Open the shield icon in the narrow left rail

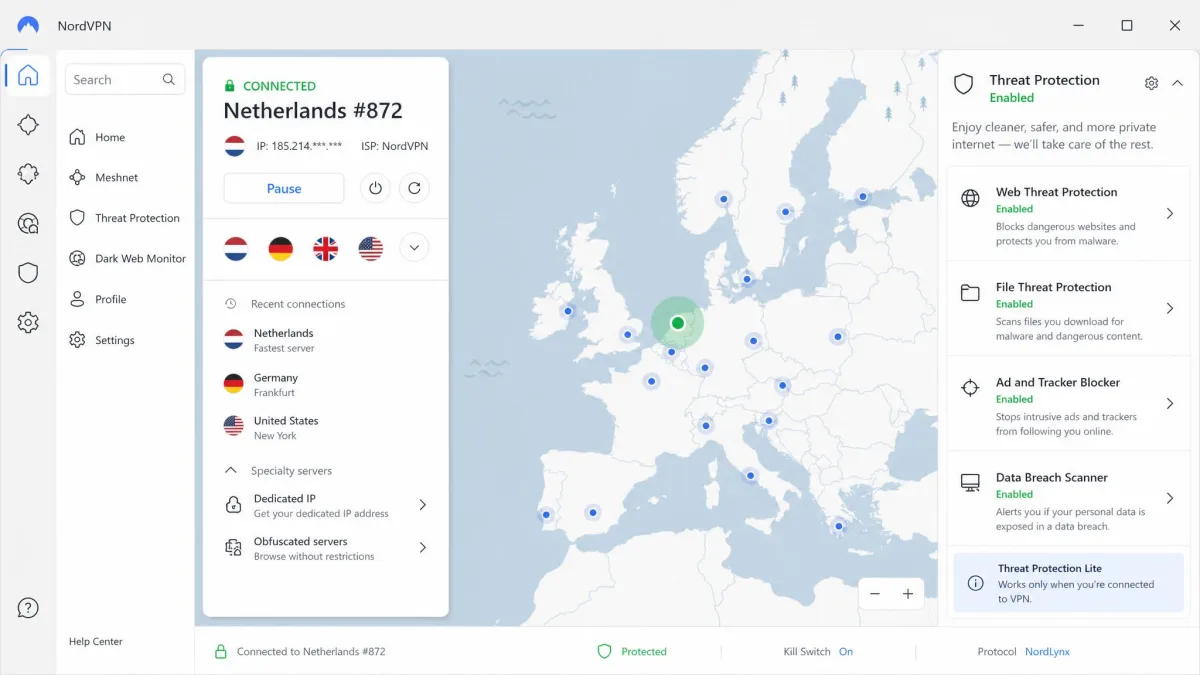pos(28,273)
